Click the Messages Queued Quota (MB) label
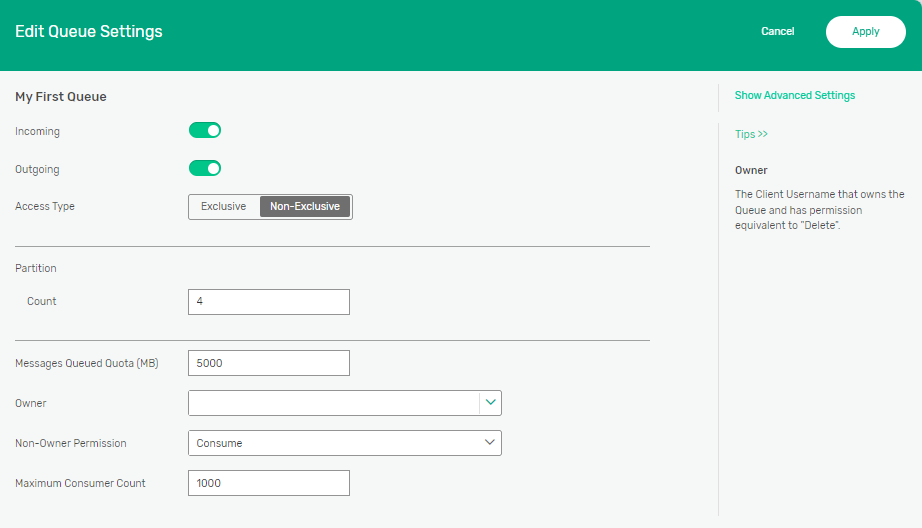The height and width of the screenshot is (528, 922). click(x=87, y=363)
